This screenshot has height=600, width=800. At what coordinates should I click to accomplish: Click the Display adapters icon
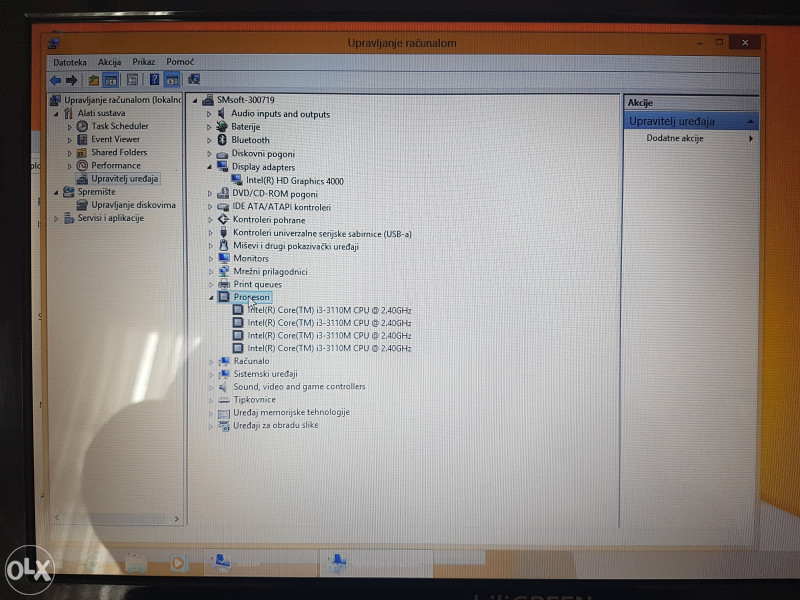222,166
